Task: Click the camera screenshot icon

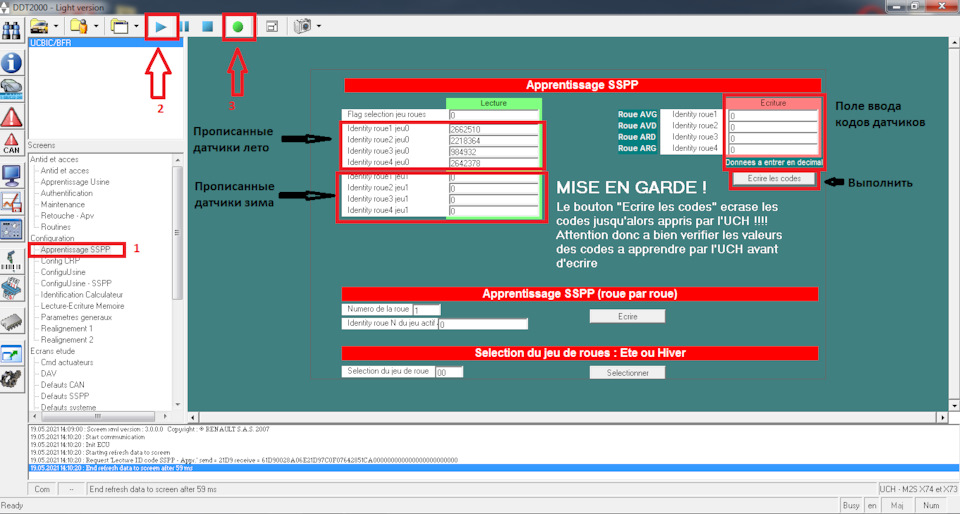Action: [x=303, y=26]
